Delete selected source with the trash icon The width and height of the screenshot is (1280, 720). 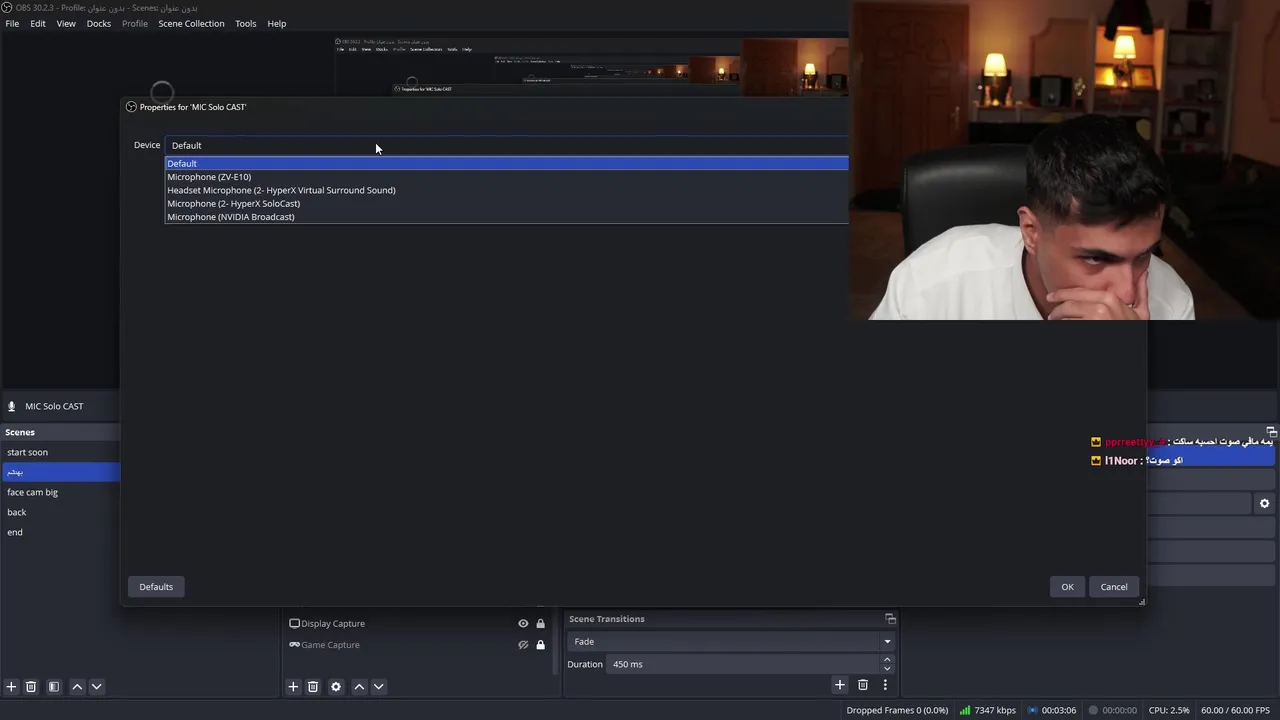pyautogui.click(x=313, y=687)
